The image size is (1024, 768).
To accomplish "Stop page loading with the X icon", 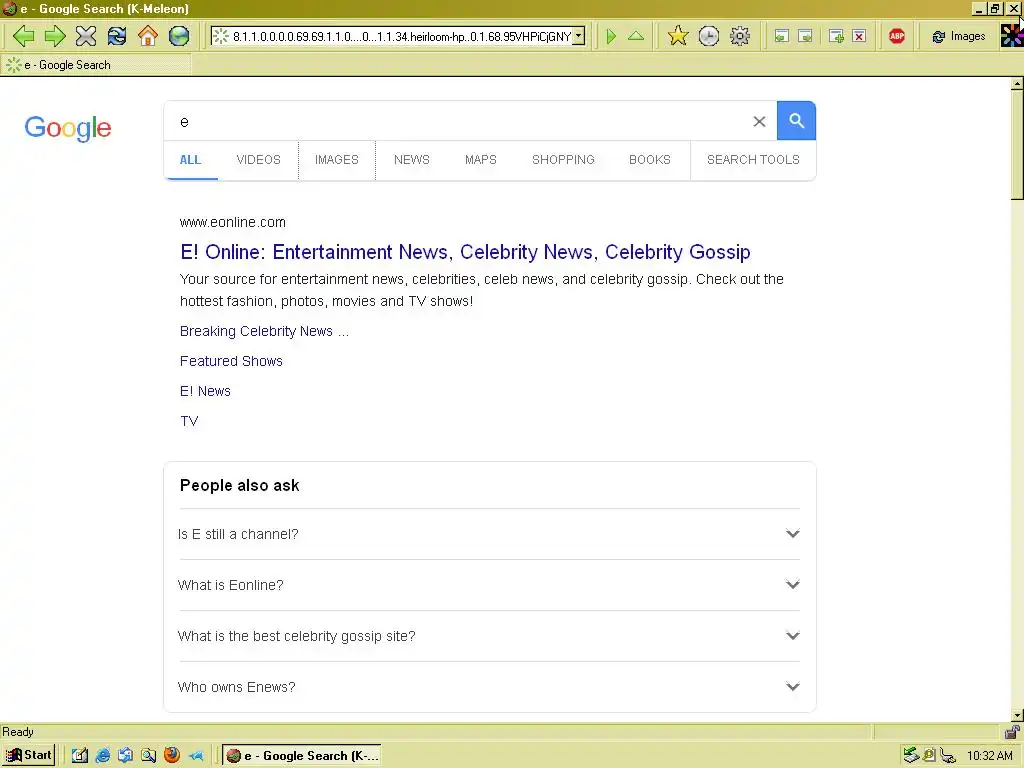I will [86, 36].
